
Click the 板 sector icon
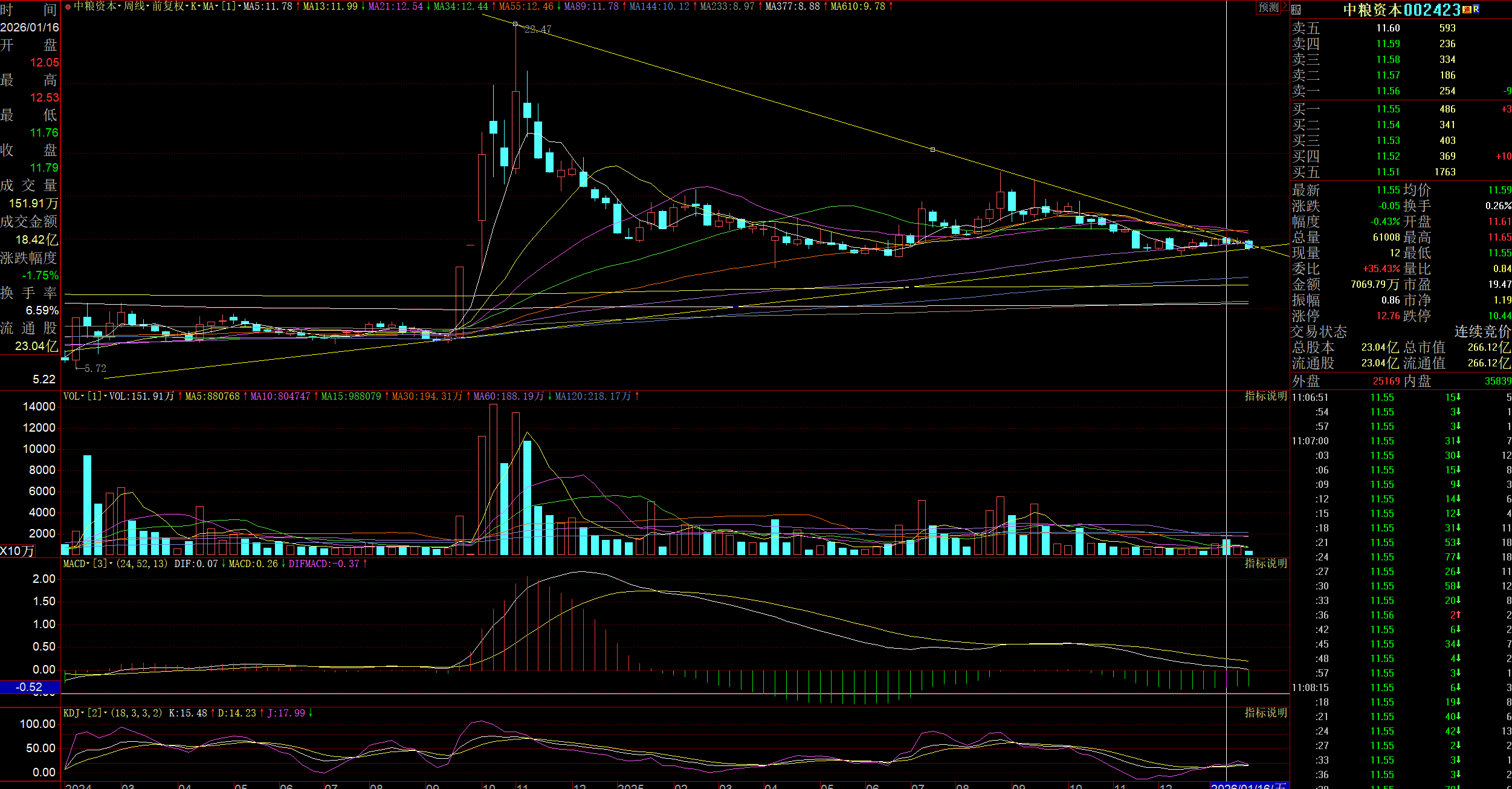(x=1296, y=10)
